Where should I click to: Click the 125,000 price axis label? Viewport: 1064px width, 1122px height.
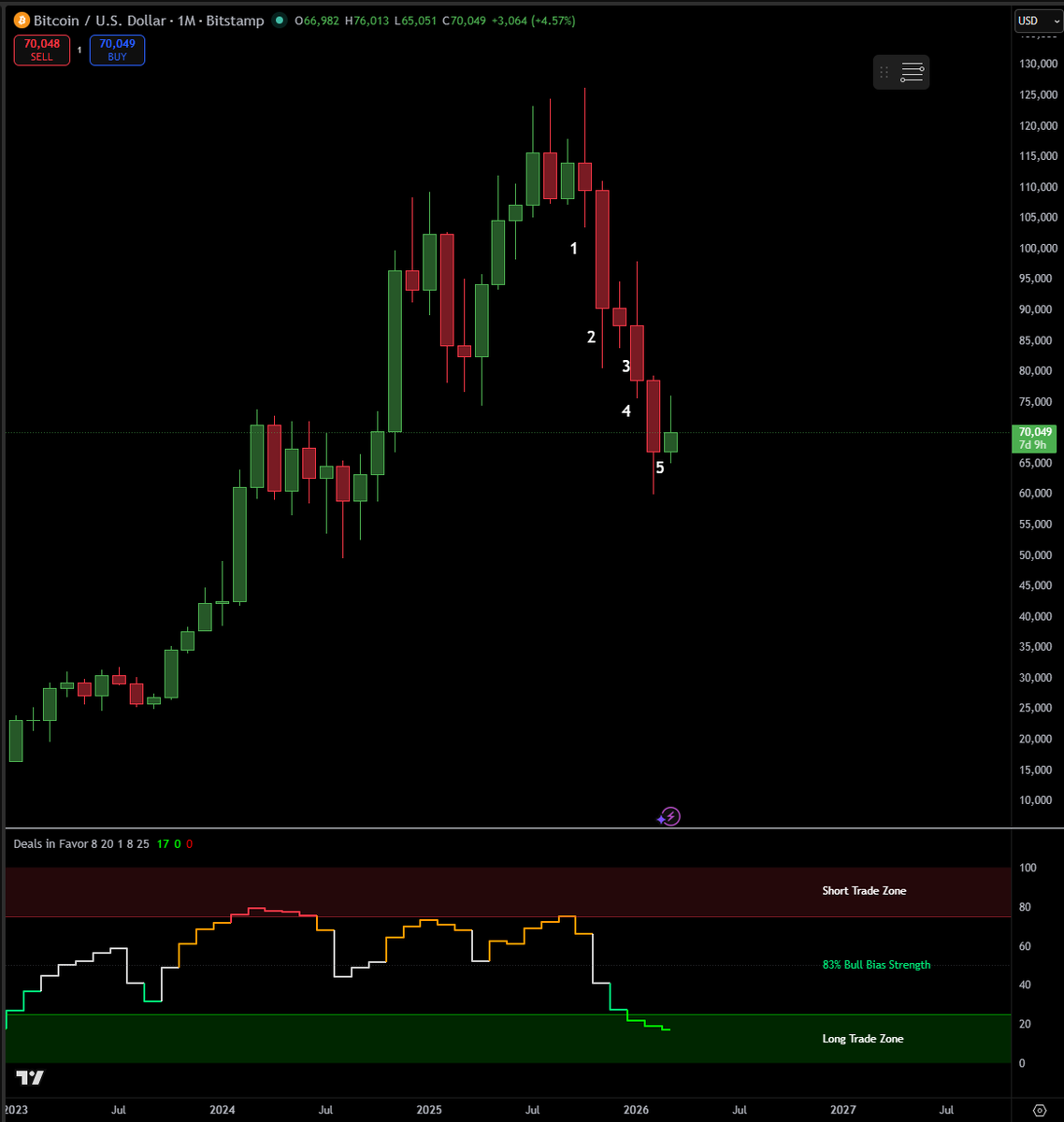(x=1038, y=95)
